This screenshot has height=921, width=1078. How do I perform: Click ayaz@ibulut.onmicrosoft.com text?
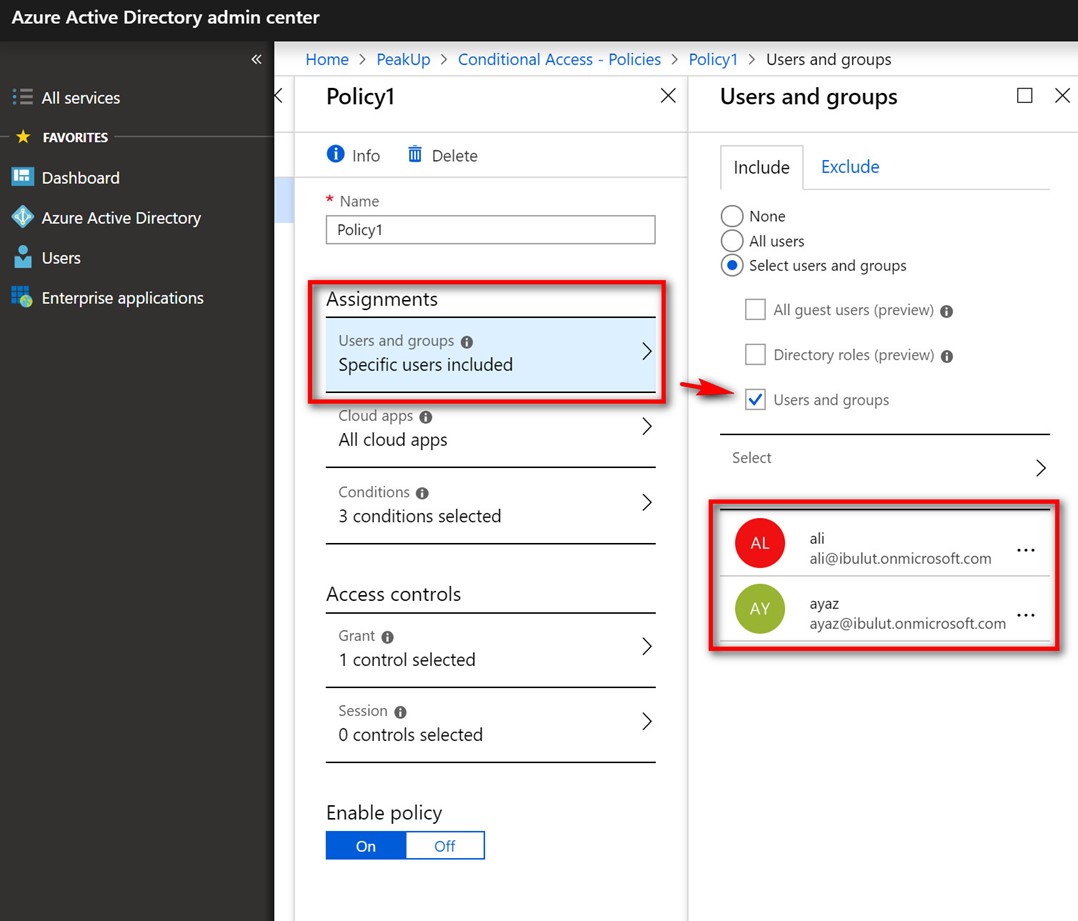[x=908, y=623]
